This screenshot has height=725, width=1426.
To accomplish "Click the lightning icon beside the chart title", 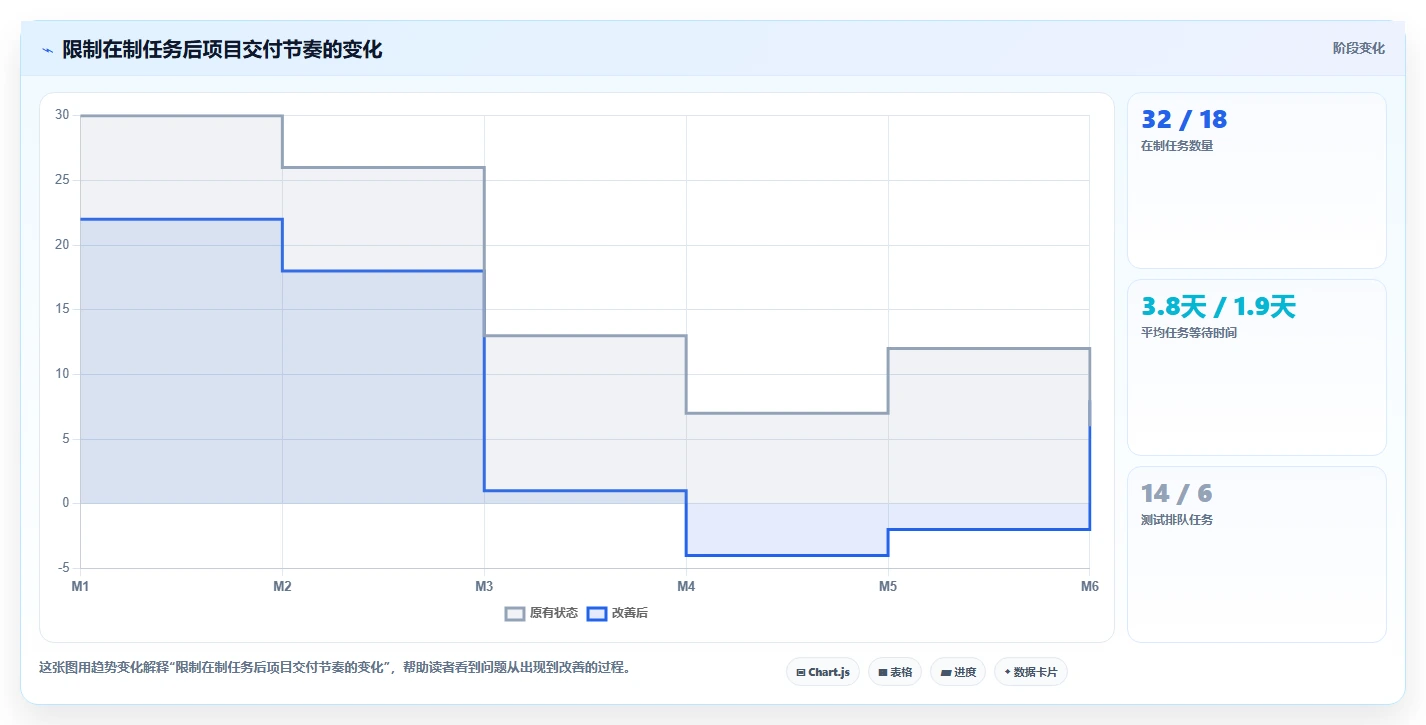I will coord(47,50).
